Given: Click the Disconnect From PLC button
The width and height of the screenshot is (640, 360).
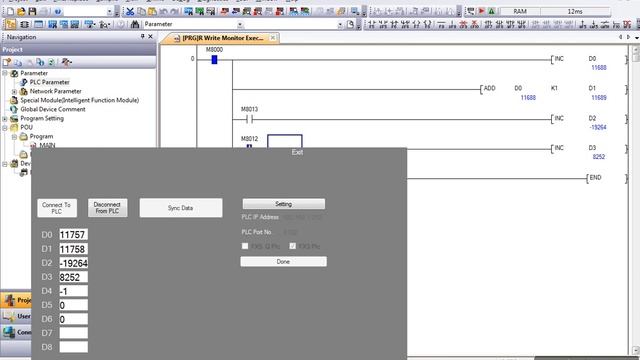Looking at the screenshot, I should (107, 208).
